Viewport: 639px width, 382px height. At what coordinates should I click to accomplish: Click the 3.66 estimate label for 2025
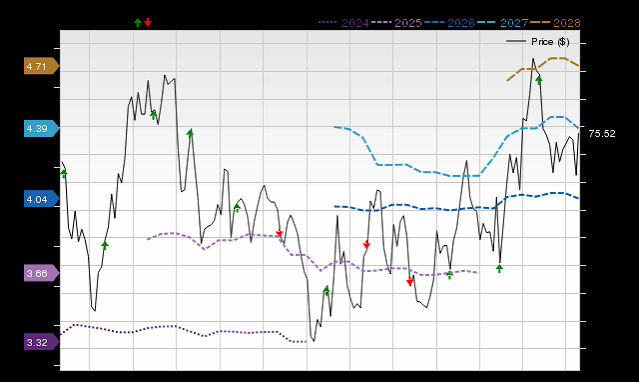pos(42,273)
